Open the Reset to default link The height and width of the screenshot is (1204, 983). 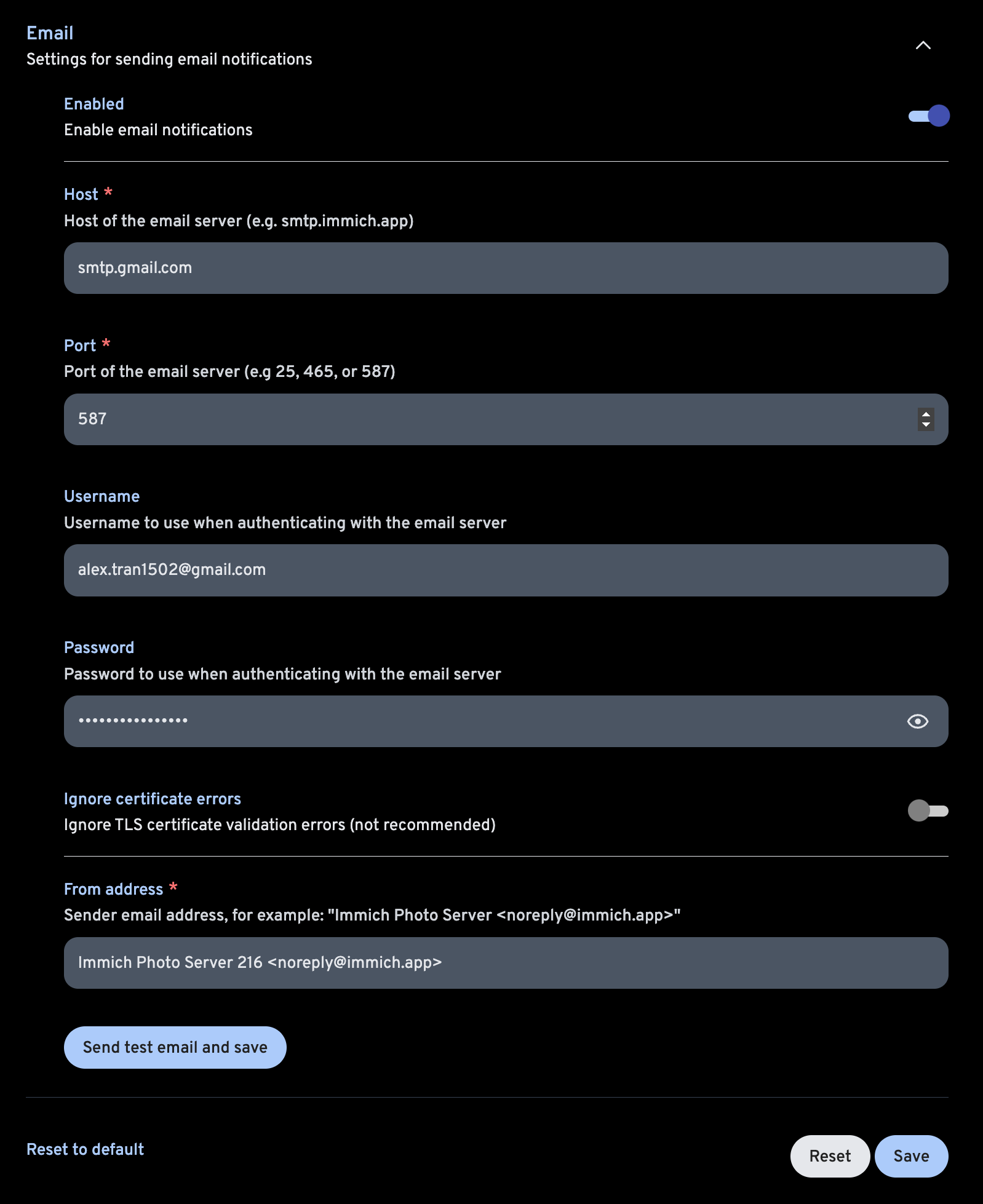click(85, 1149)
